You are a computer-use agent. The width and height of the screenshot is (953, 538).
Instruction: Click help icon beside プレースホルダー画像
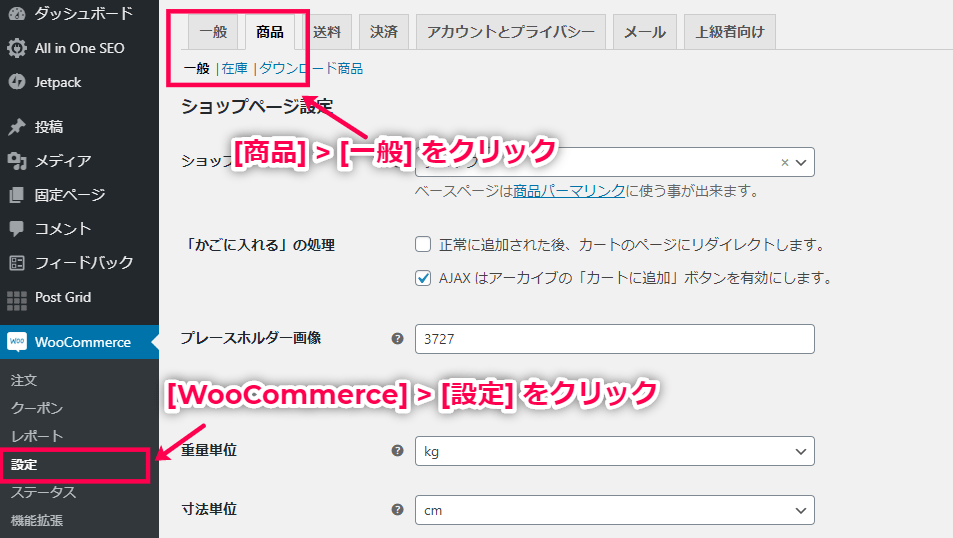(x=397, y=339)
